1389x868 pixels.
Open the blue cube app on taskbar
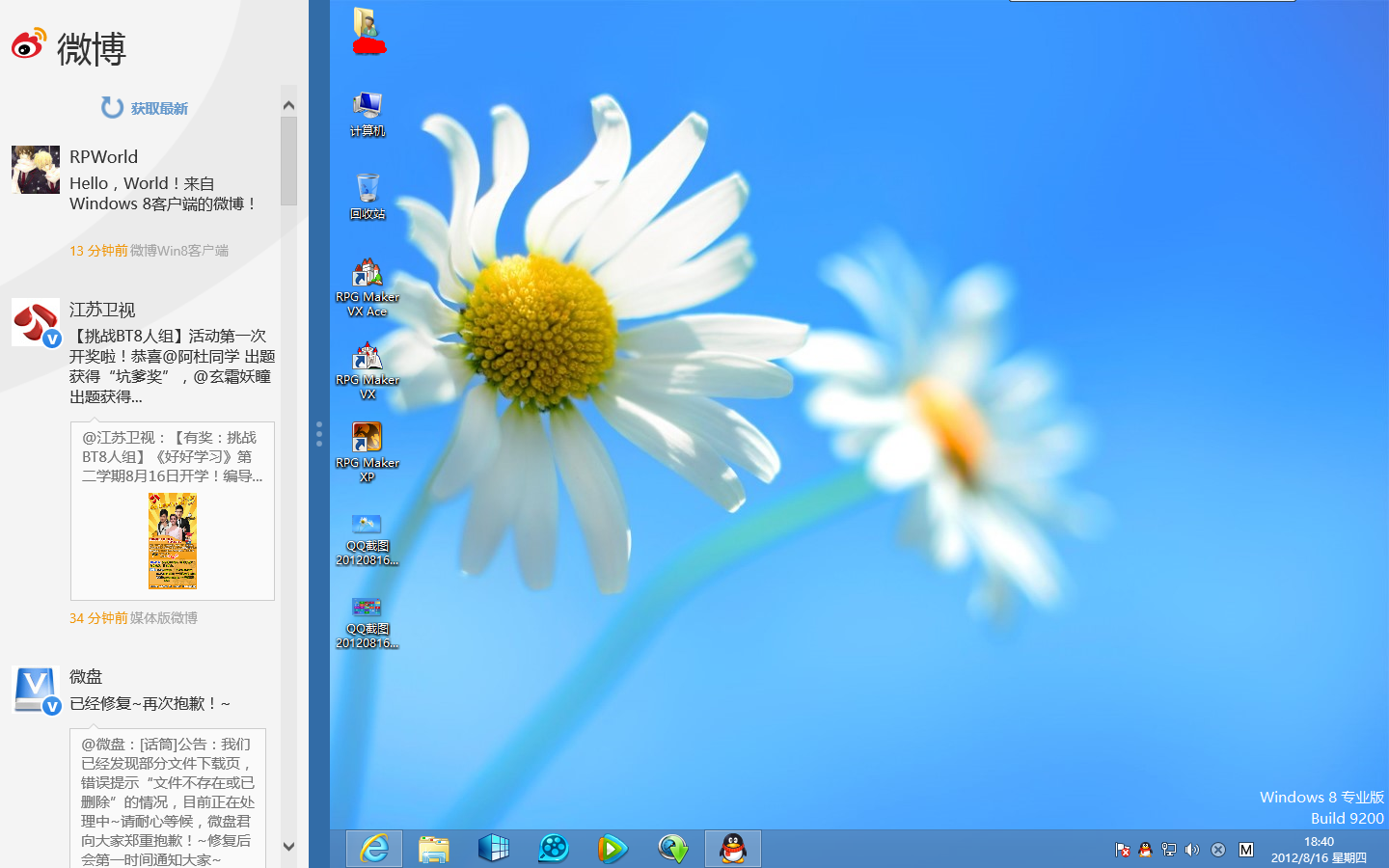[x=494, y=849]
